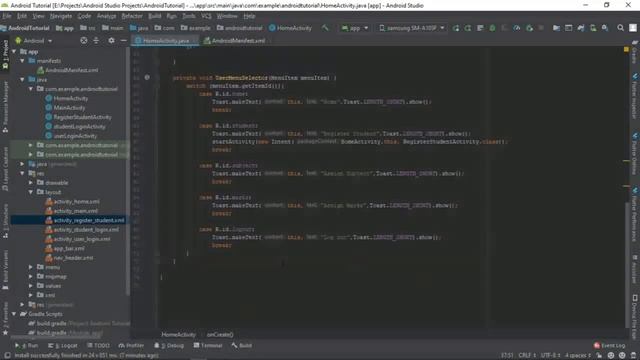The height and width of the screenshot is (360, 640).
Task: Select studentLoginActivity in the tree
Action: pos(76,127)
